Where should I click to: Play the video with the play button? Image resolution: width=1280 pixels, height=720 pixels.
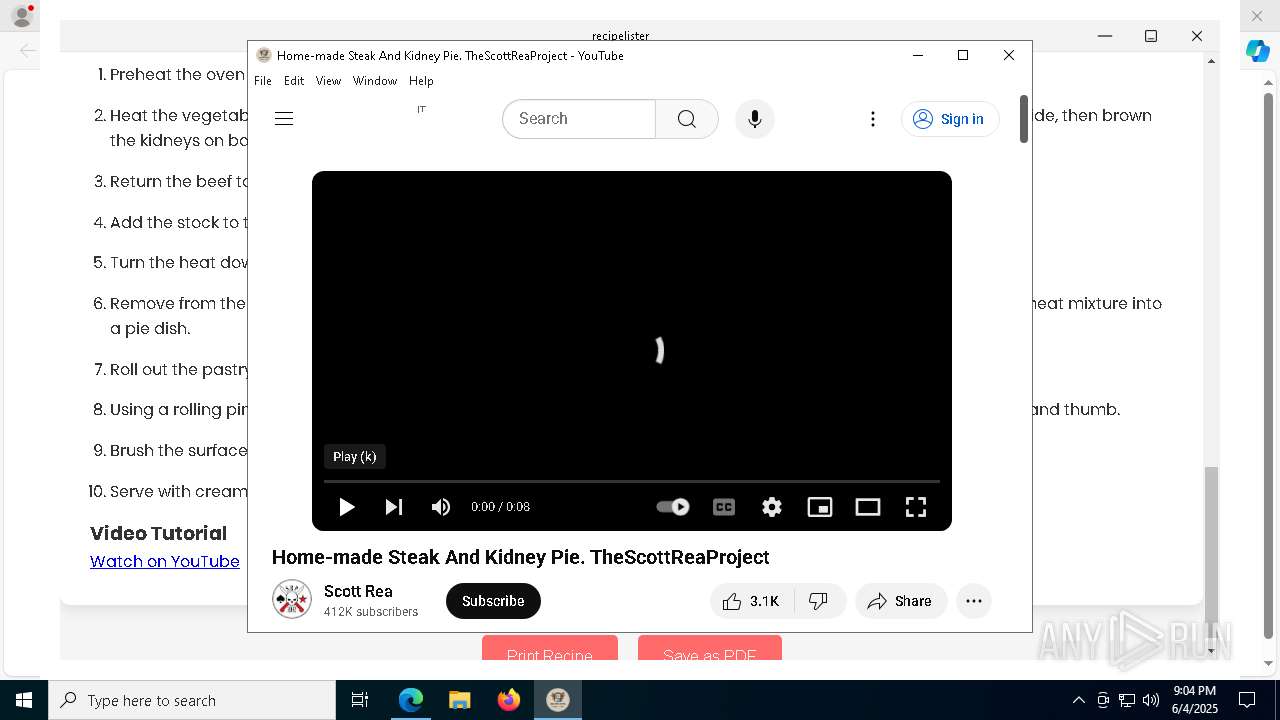click(346, 507)
